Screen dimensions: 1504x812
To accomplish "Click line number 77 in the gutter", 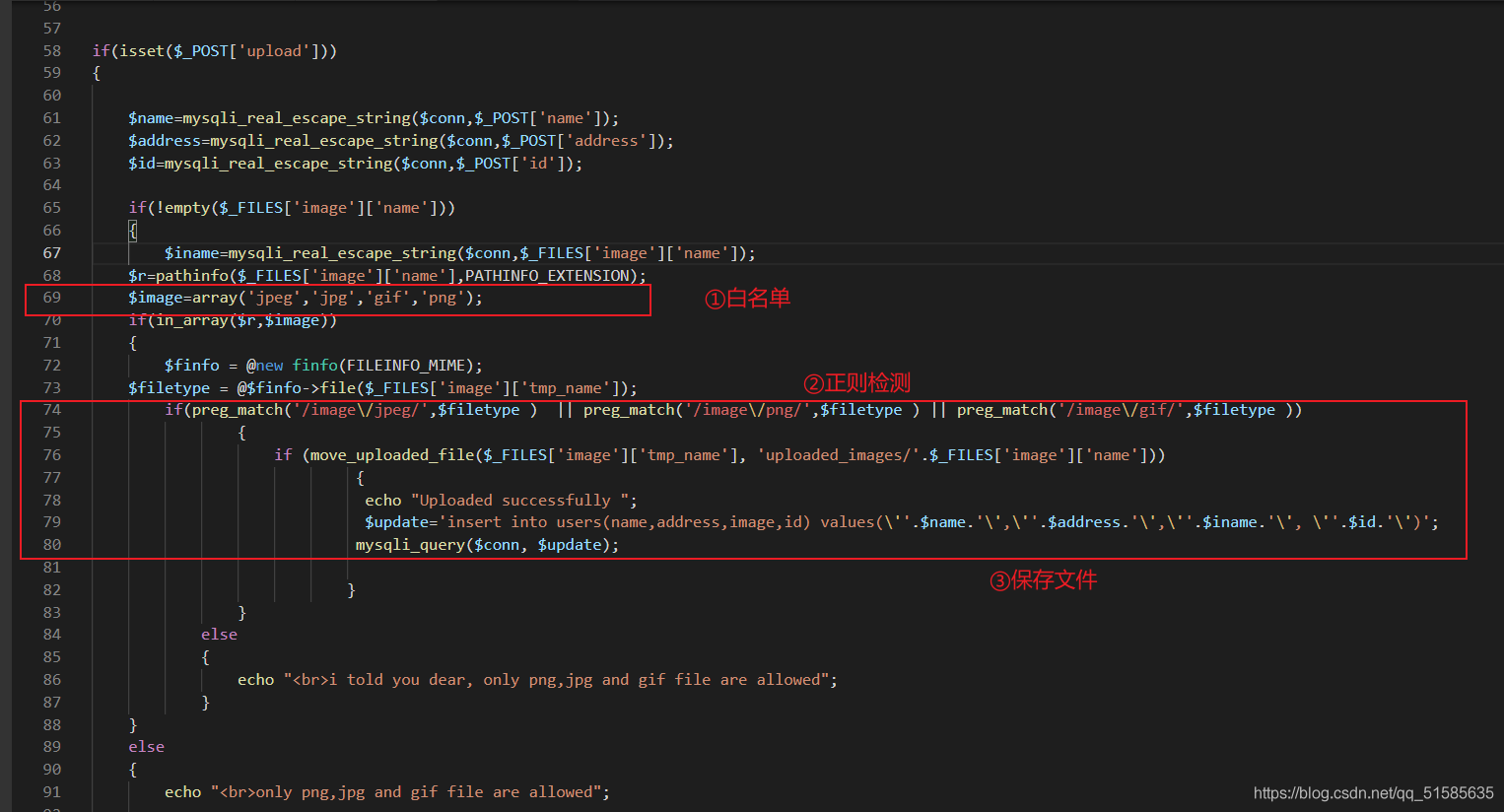I will click(x=52, y=478).
